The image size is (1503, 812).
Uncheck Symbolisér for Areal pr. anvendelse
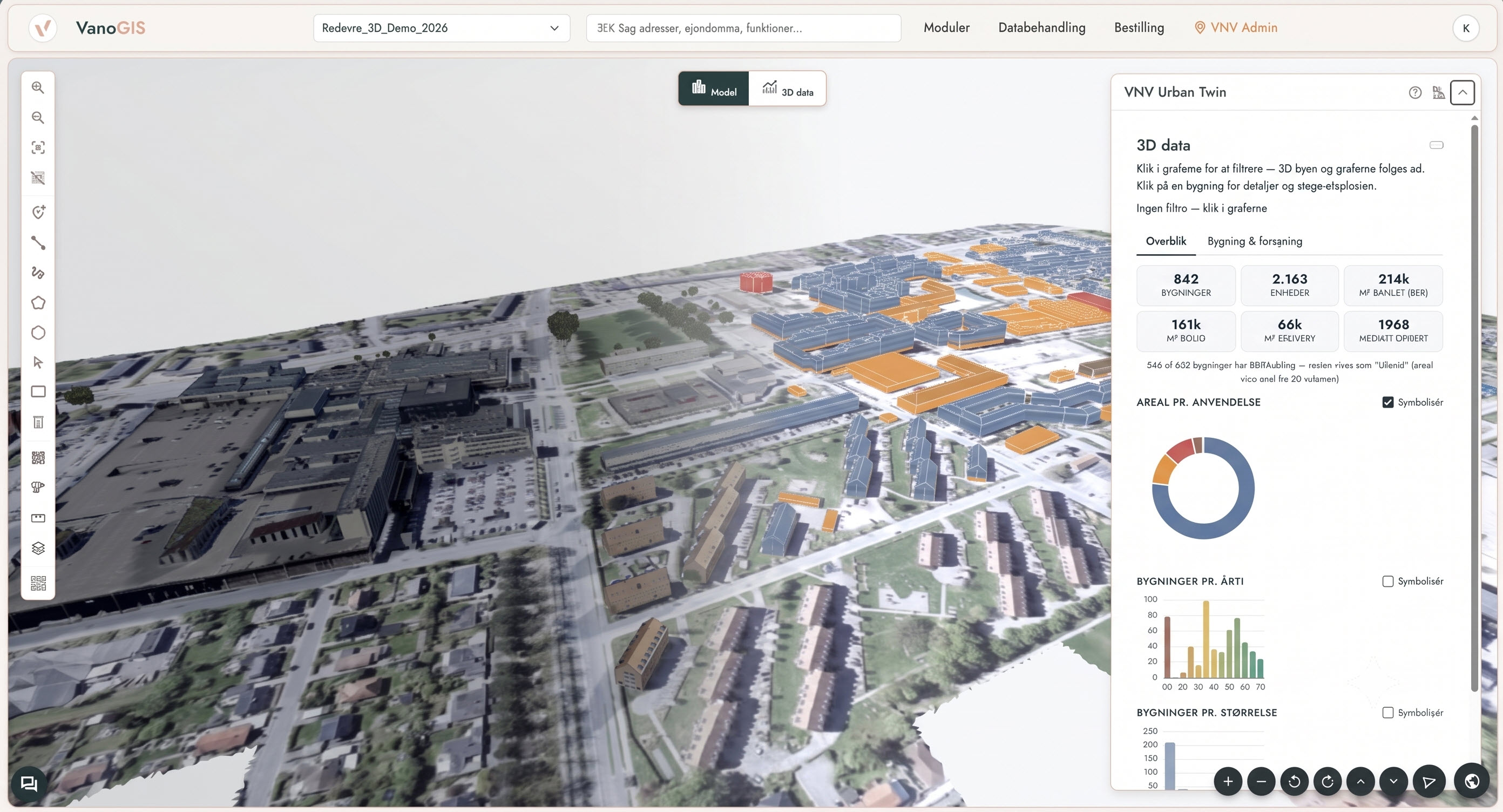tap(1387, 402)
